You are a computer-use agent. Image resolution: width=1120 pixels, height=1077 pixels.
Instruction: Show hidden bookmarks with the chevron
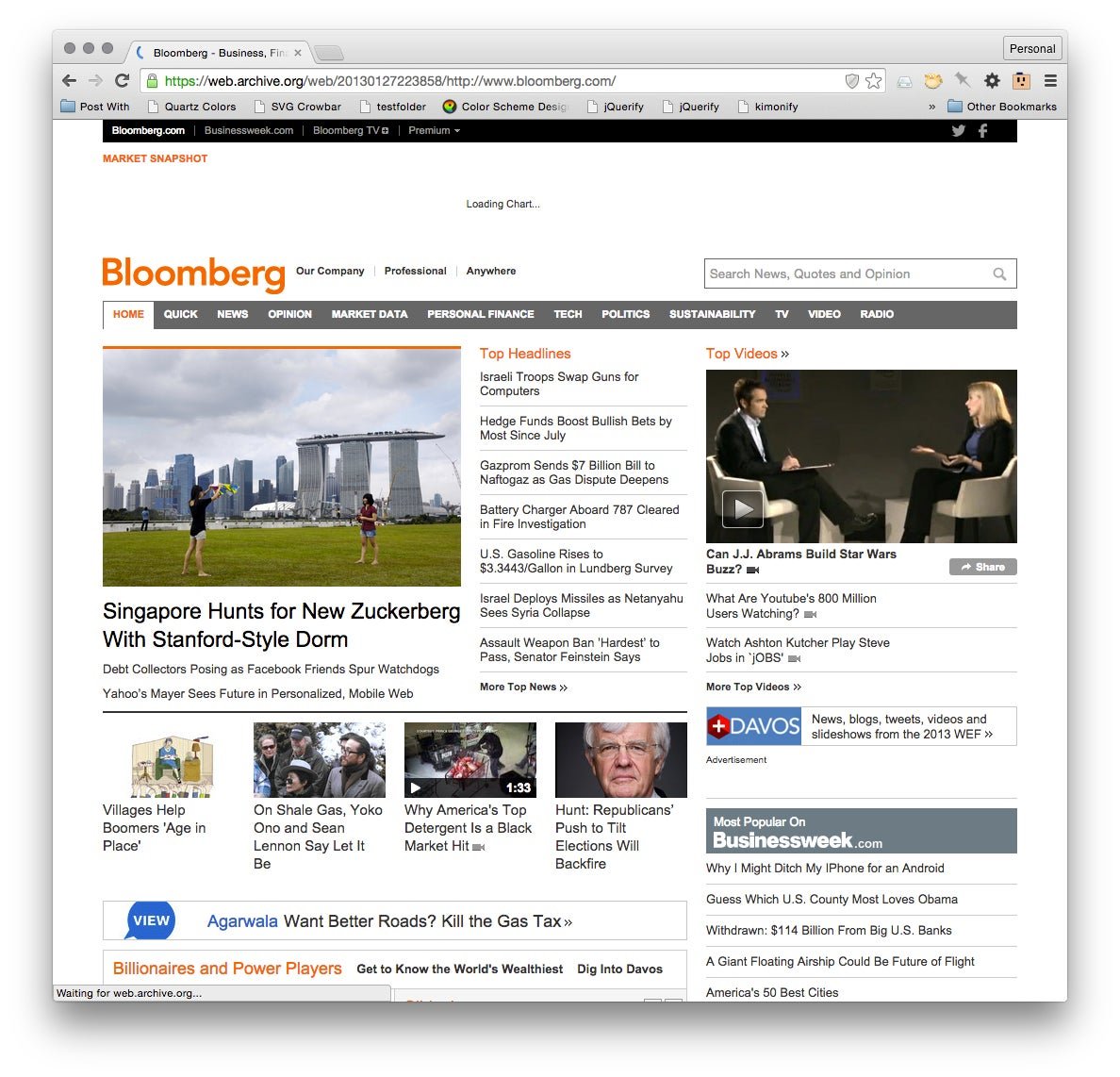click(931, 107)
